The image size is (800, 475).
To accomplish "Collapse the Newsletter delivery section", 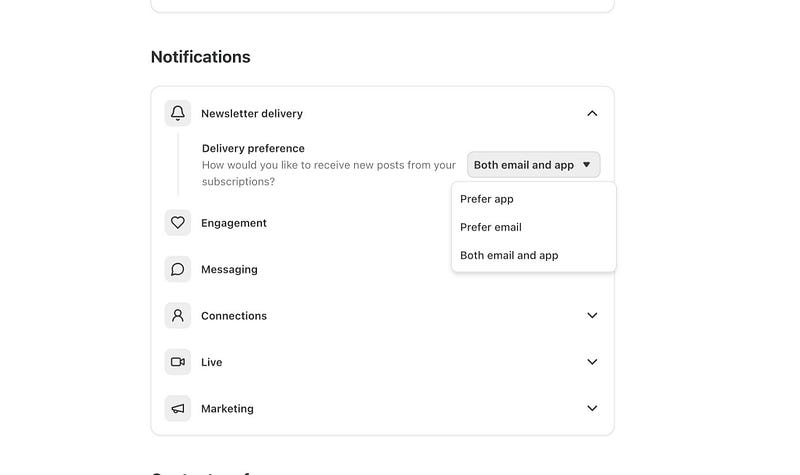I will pyautogui.click(x=592, y=113).
